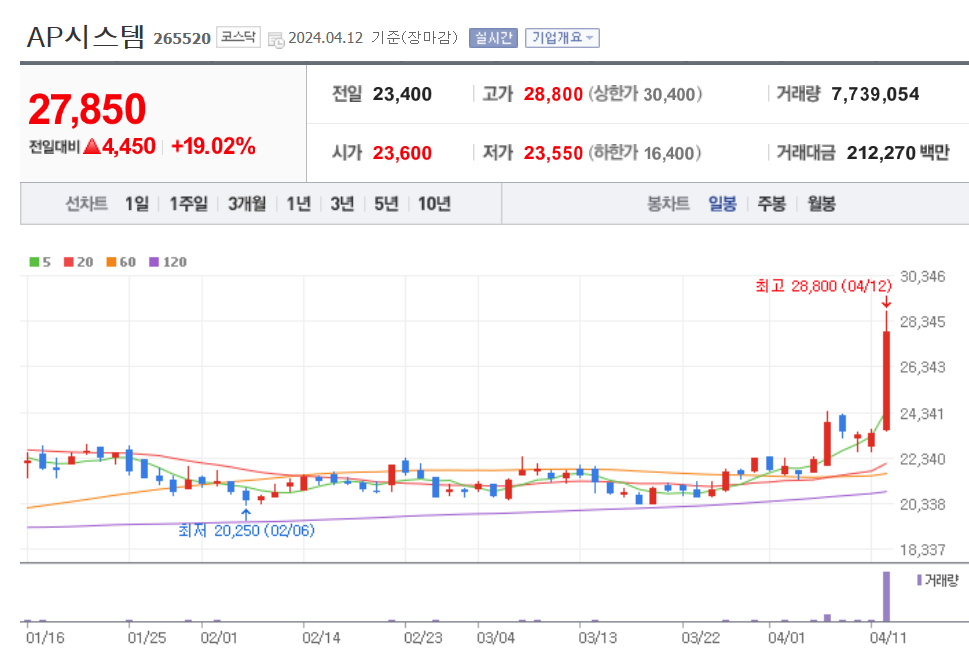969x669 pixels.
Task: Click the calendar clock icon beside the date
Action: 276,40
